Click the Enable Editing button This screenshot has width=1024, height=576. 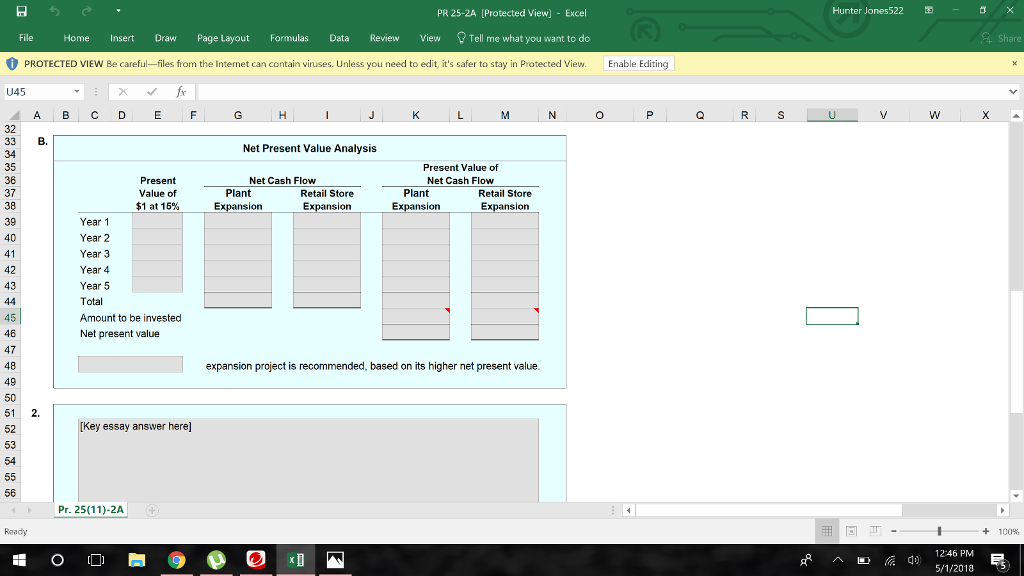click(638, 62)
